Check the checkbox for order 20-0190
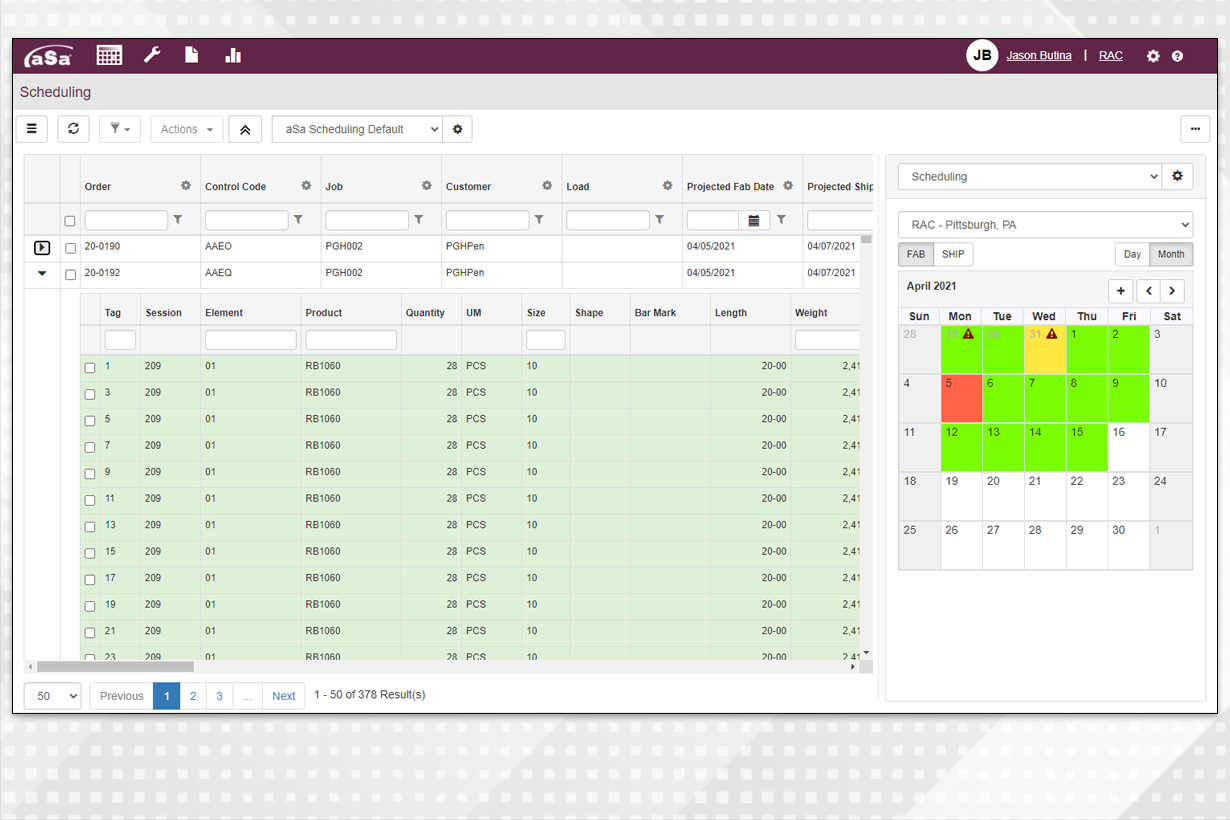Screen dimensions: 1230x820 tap(70, 247)
